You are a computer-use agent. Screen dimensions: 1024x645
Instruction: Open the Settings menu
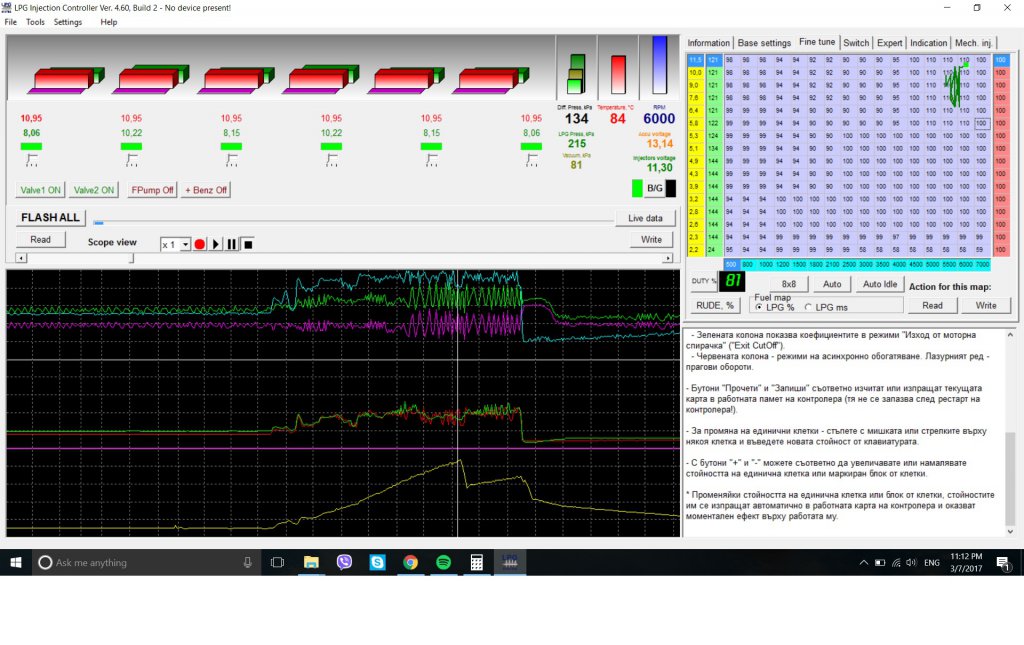click(68, 22)
